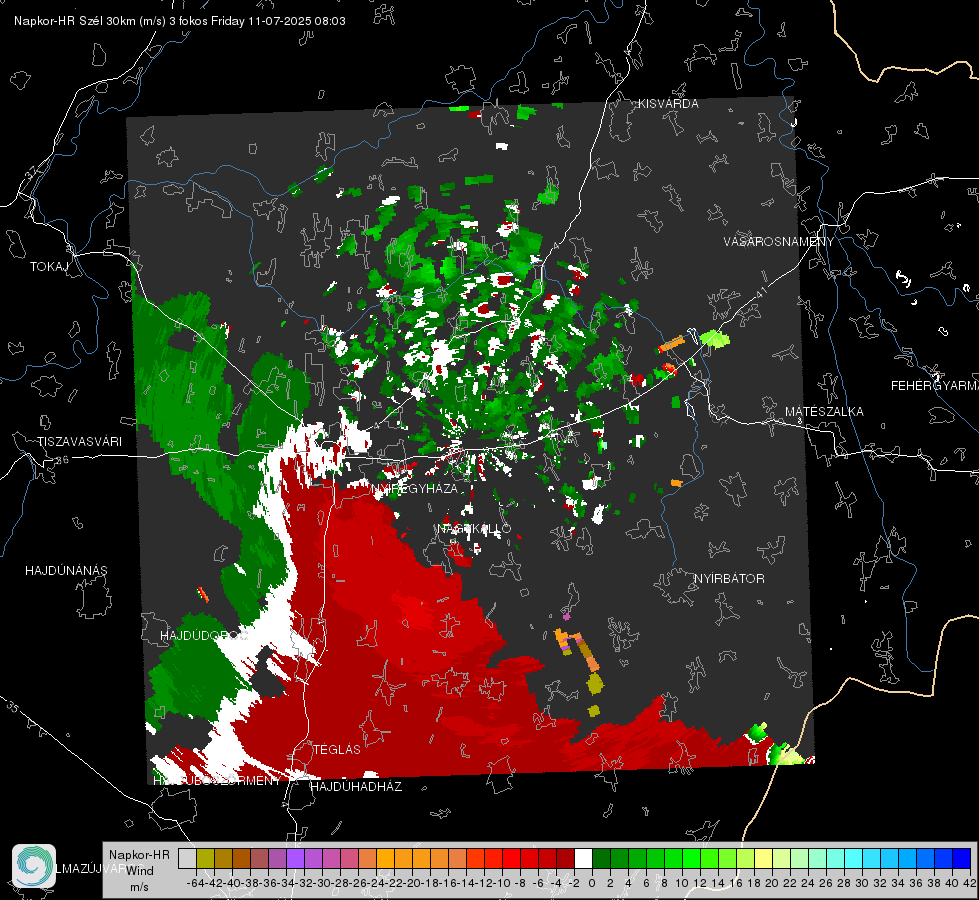
Task: Click the Napkor-HR legend title
Action: click(139, 855)
